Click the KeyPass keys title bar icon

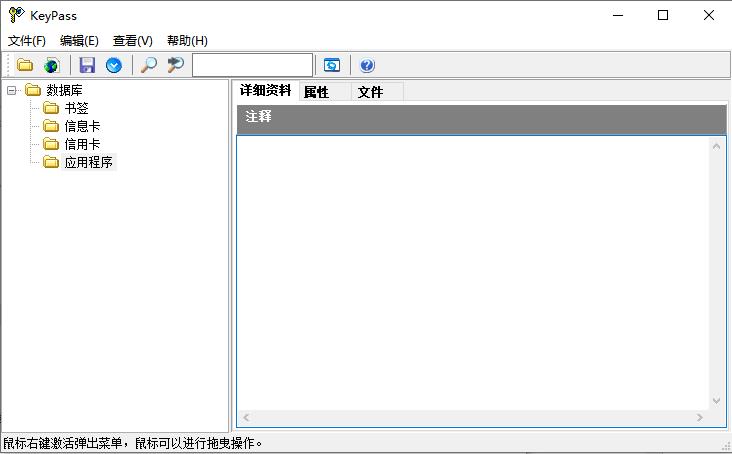click(x=17, y=15)
